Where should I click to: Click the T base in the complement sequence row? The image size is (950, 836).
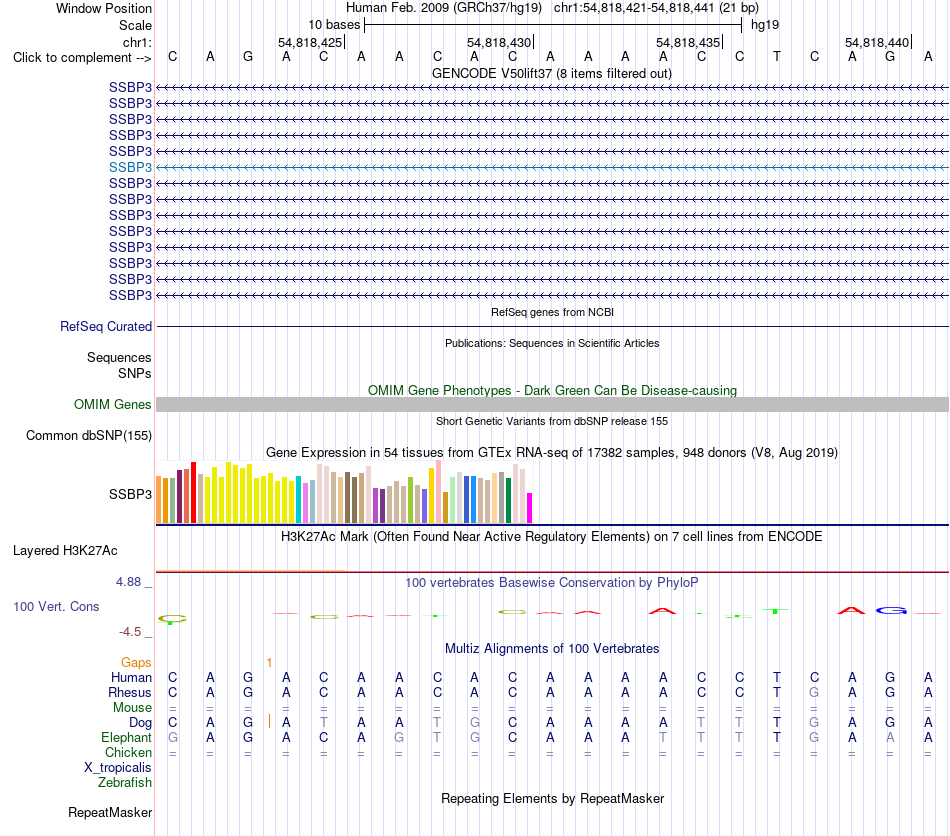point(777,57)
